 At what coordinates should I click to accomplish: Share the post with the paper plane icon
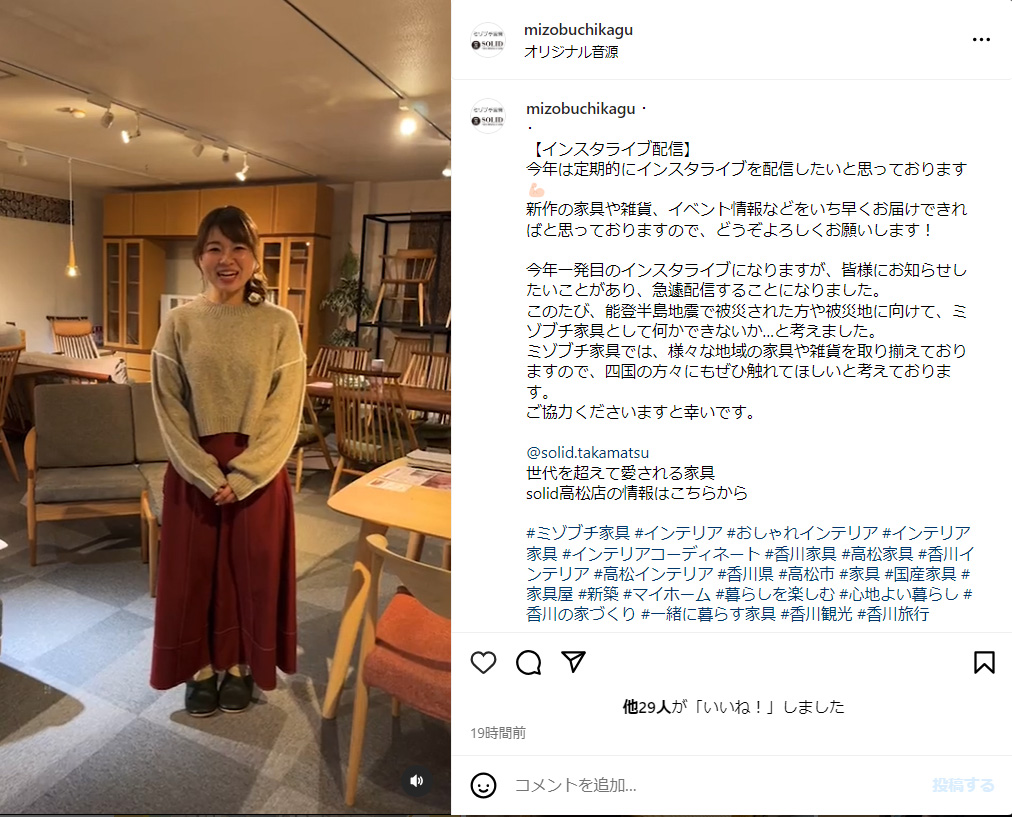click(x=573, y=661)
